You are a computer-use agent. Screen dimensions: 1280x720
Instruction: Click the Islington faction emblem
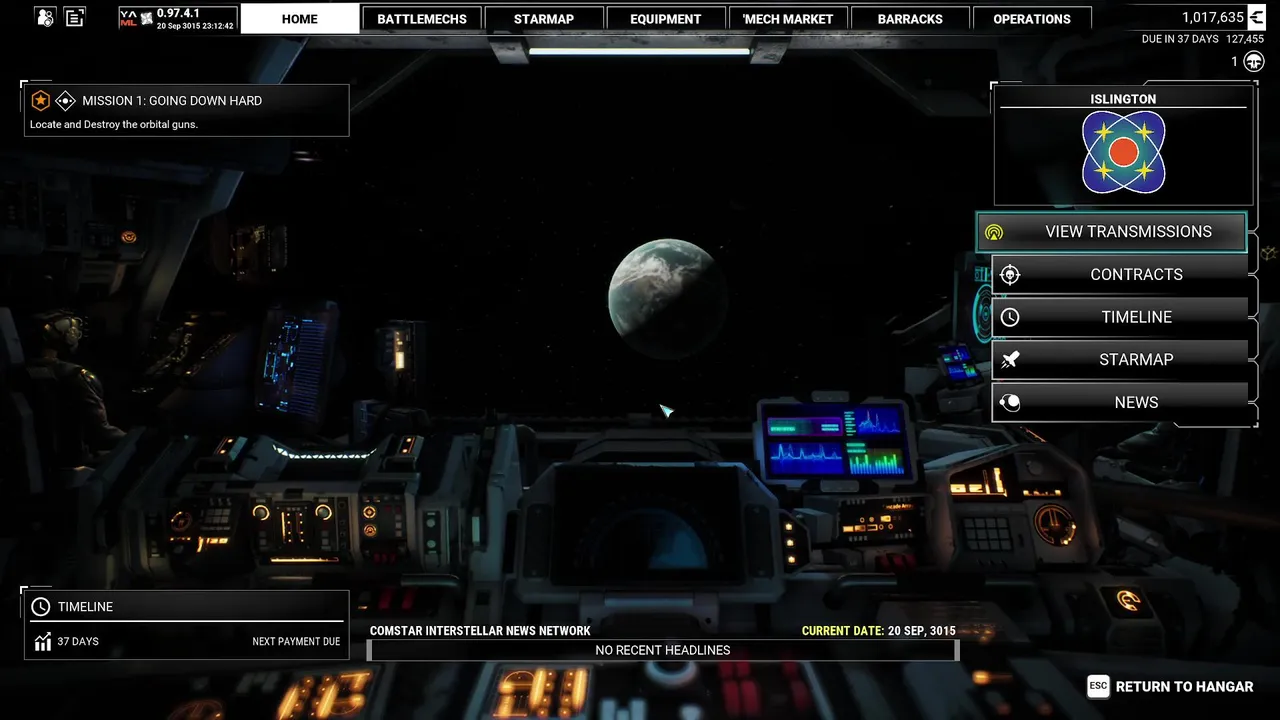[1123, 152]
